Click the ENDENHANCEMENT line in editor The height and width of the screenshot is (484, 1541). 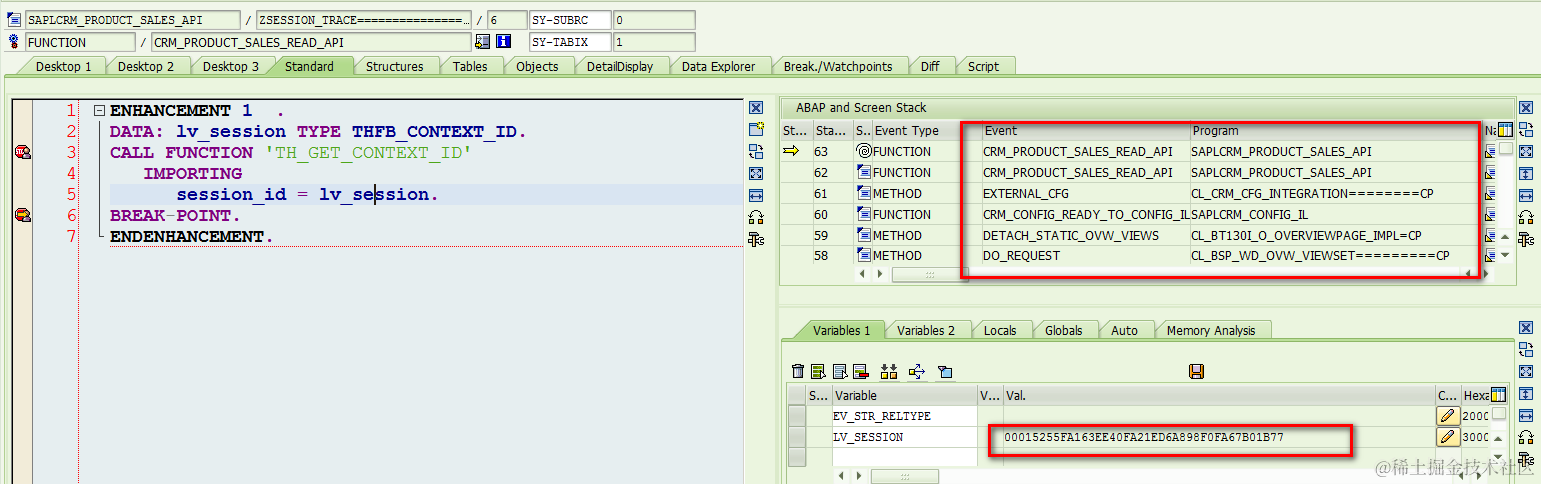click(191, 236)
